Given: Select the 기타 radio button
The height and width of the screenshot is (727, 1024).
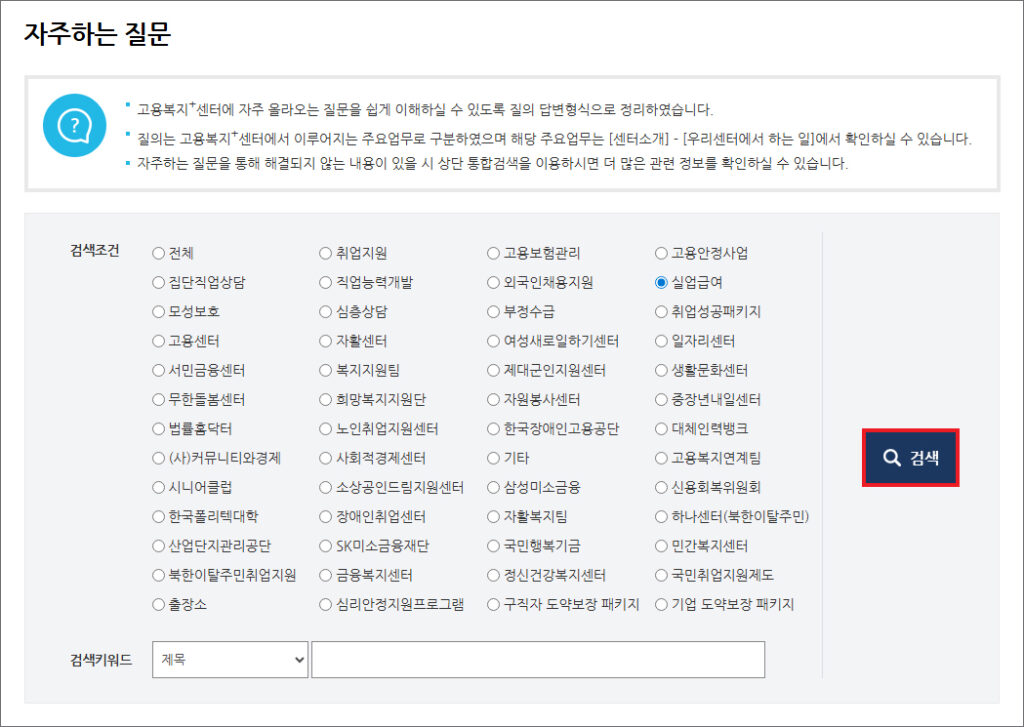Looking at the screenshot, I should [x=493, y=458].
